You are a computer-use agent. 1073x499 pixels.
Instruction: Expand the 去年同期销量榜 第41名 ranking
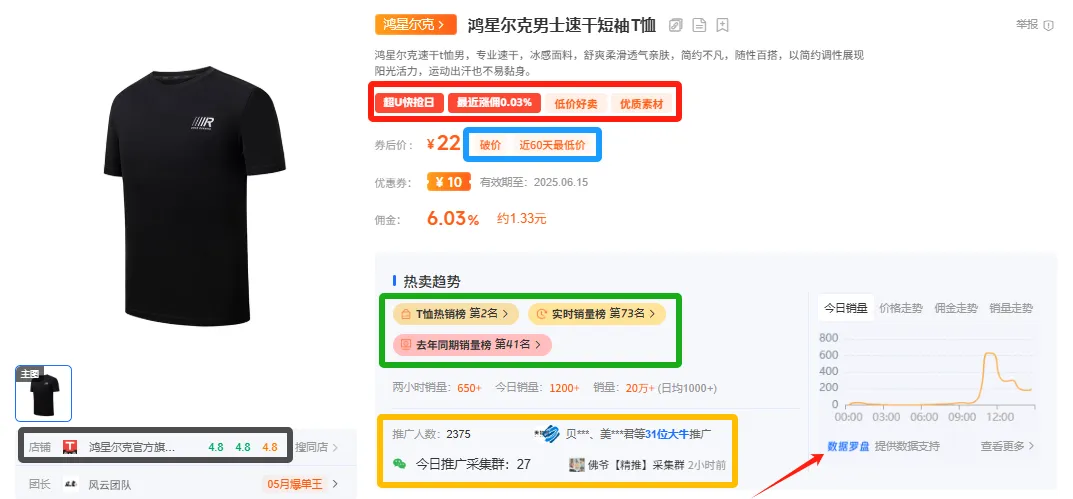coord(472,344)
